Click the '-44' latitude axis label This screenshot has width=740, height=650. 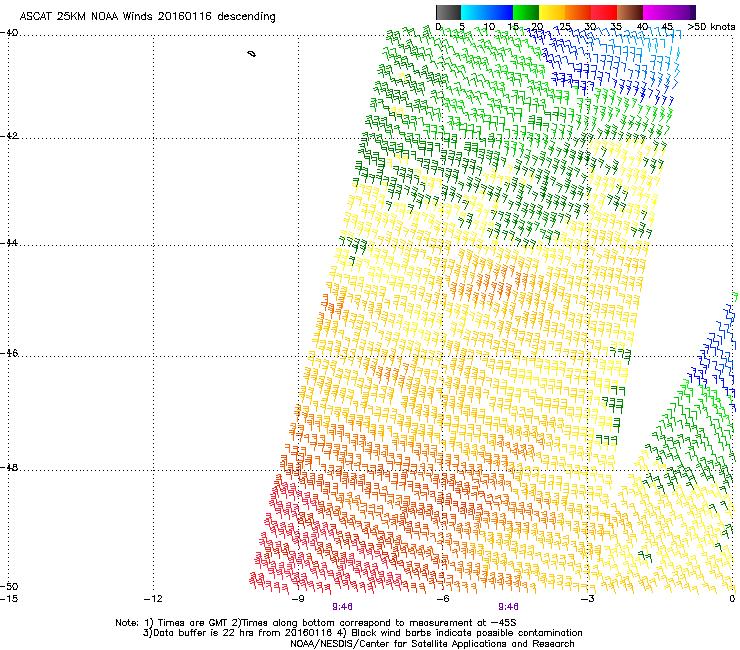click(9, 243)
